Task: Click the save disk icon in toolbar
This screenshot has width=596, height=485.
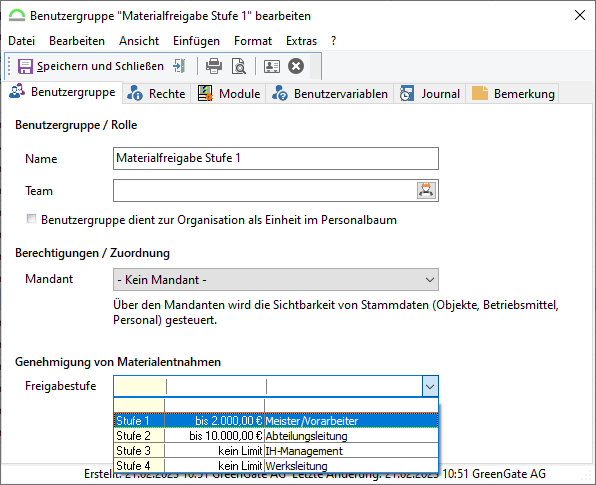Action: coord(25,66)
